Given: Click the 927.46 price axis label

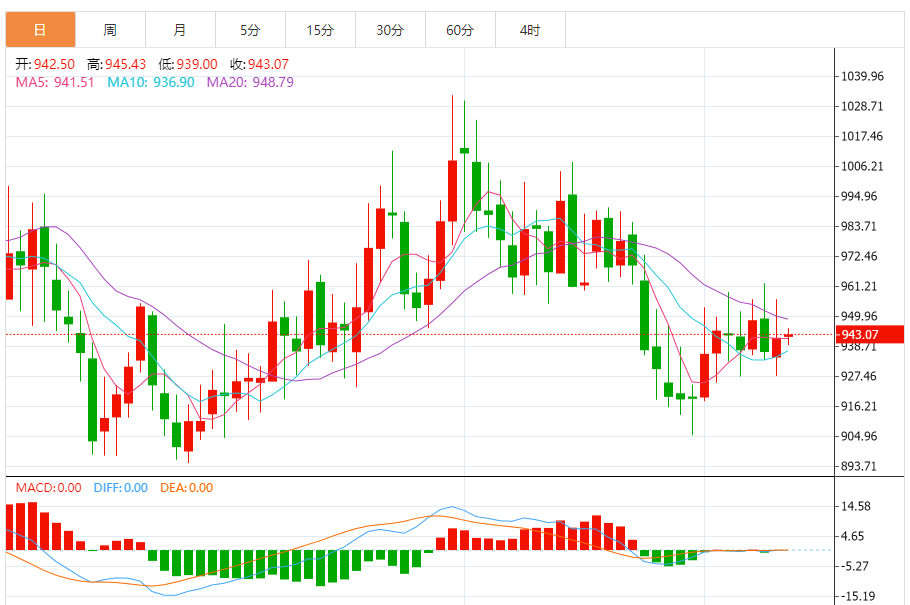Looking at the screenshot, I should coord(859,376).
